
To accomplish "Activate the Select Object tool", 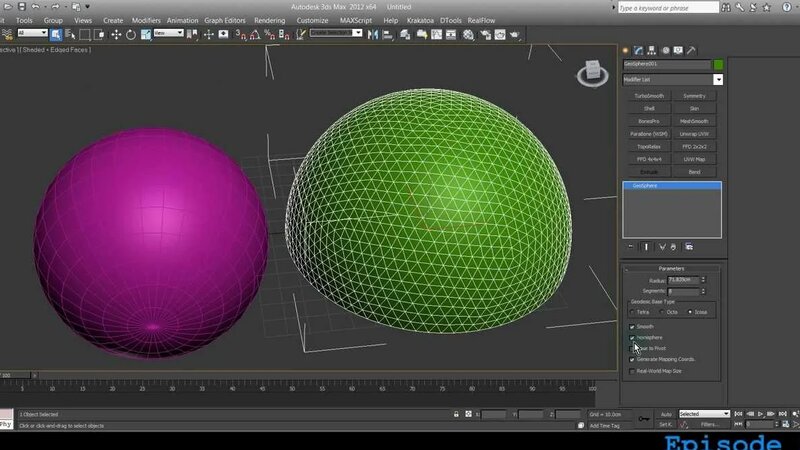I will (x=56, y=35).
